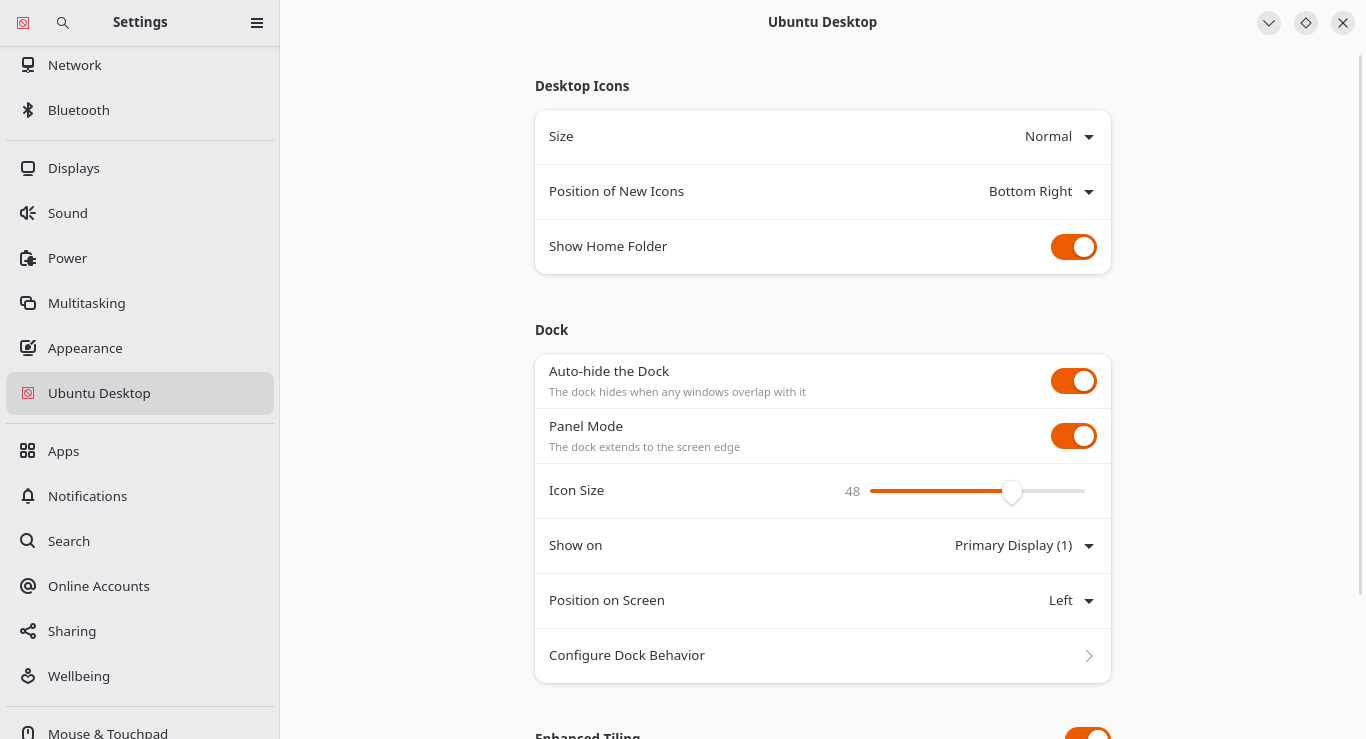
Task: Click the Bluetooth icon in the sidebar
Action: [x=28, y=110]
